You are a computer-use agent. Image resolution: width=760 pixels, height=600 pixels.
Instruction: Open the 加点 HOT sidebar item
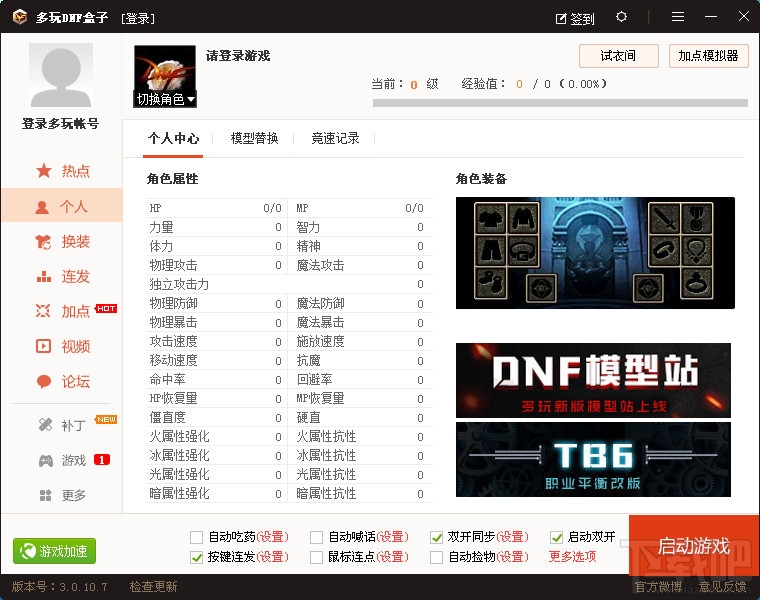(63, 311)
